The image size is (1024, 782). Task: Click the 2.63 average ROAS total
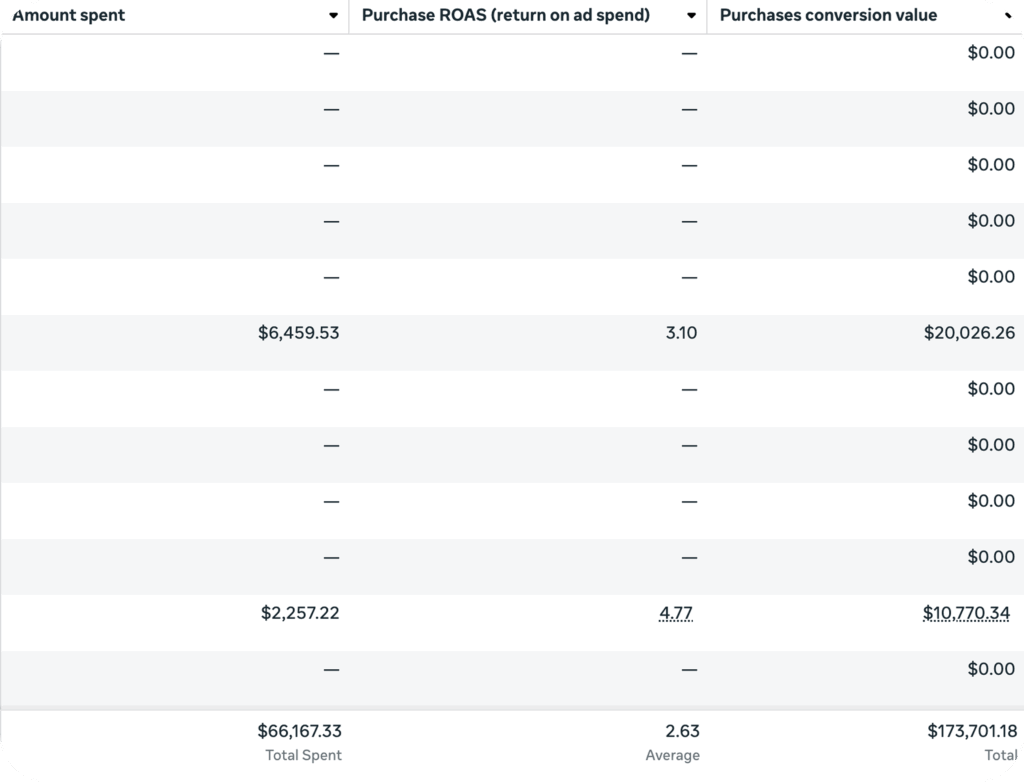tap(682, 732)
